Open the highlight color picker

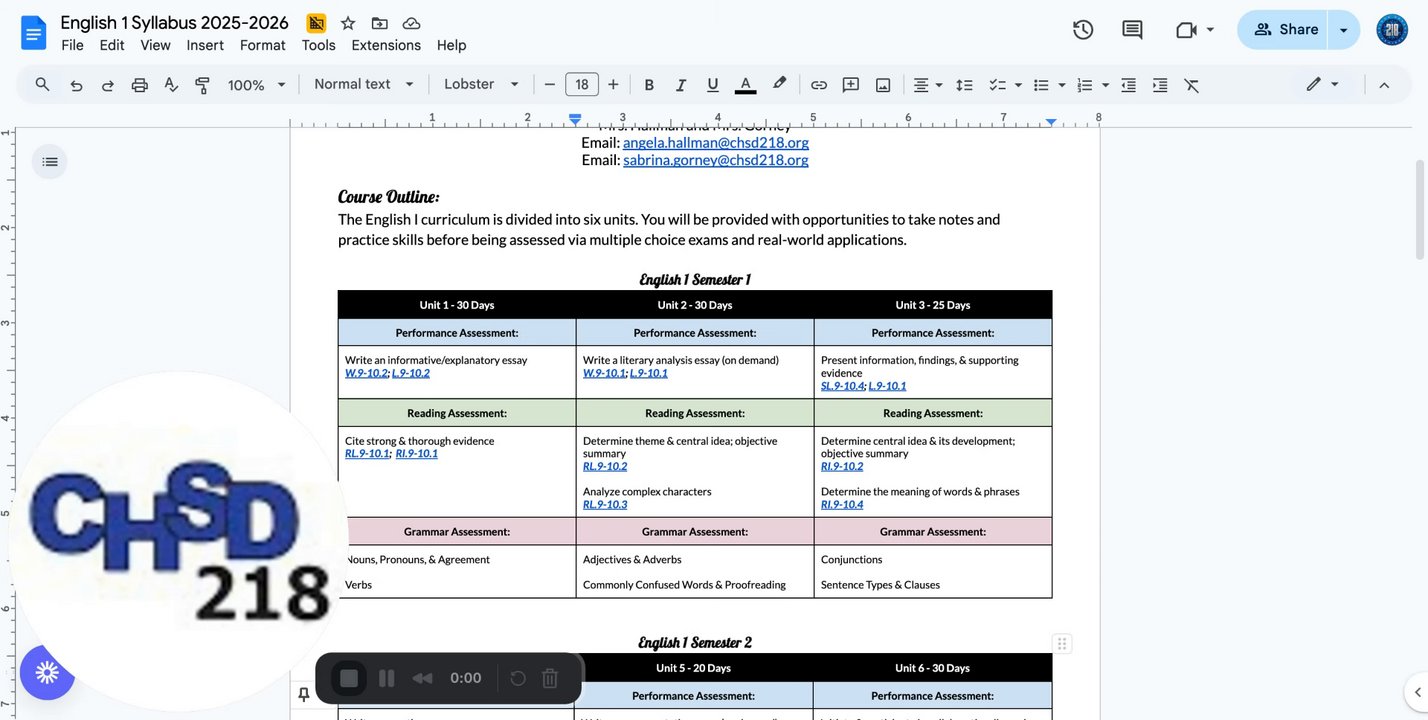(780, 85)
